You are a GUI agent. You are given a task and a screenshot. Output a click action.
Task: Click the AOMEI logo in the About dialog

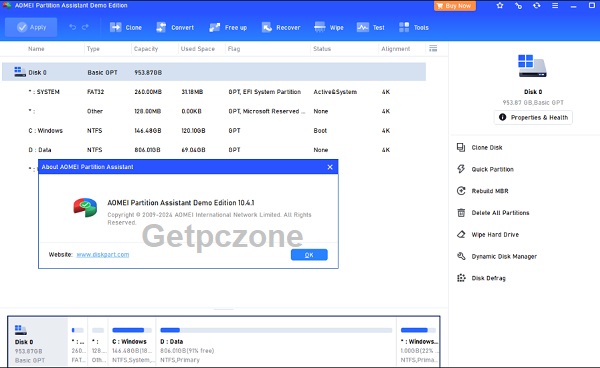pyautogui.click(x=85, y=207)
